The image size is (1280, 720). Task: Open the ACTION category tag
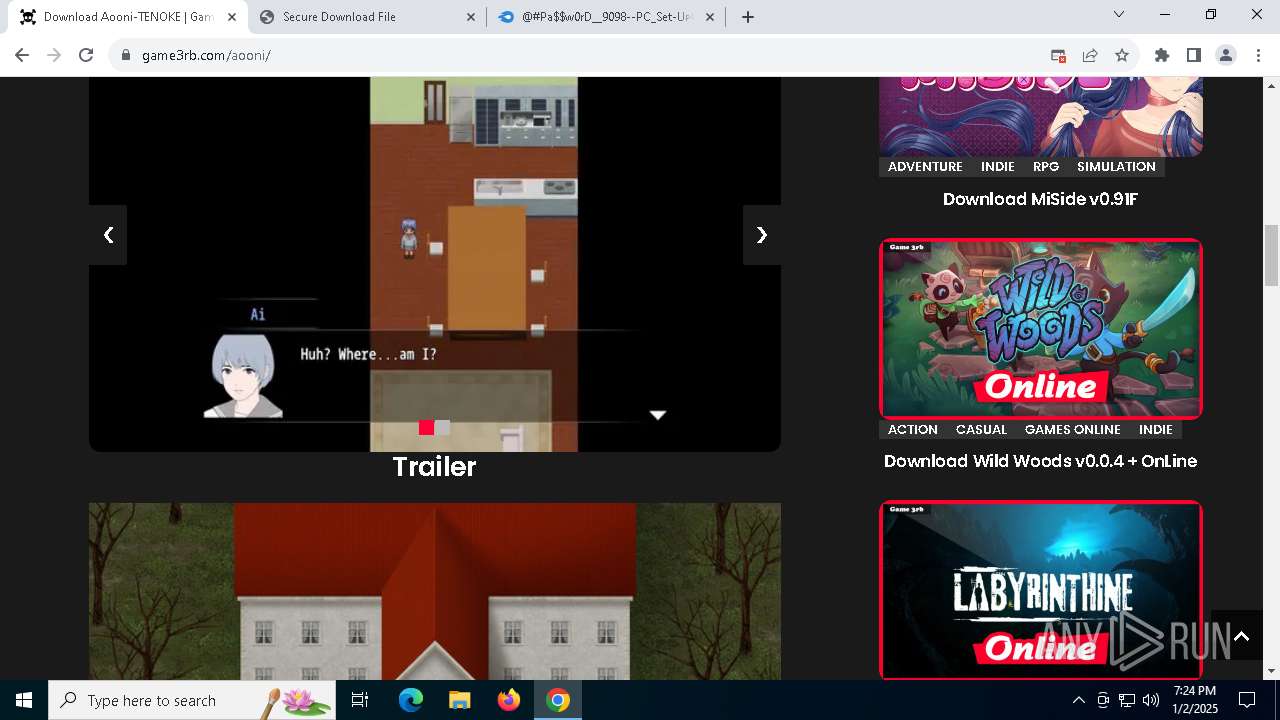pos(913,430)
